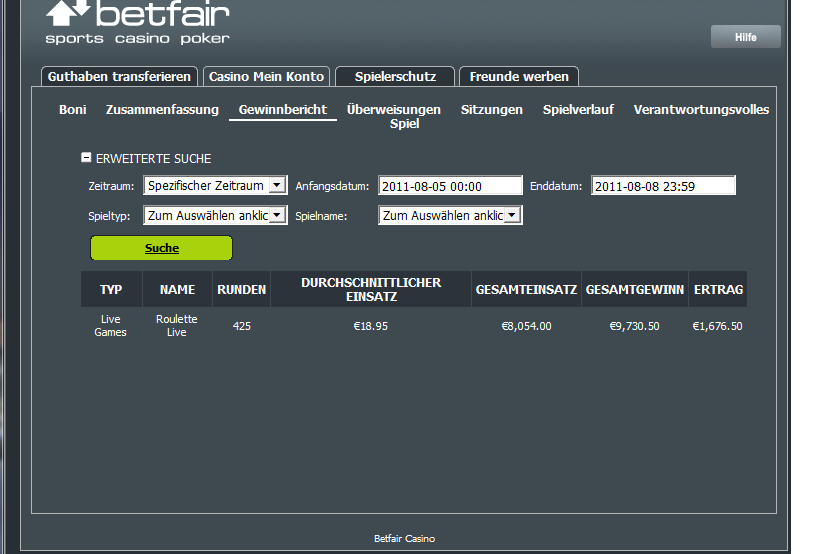Switch to Casino Mein Konto tab
Image resolution: width=819 pixels, height=554 pixels.
click(x=266, y=77)
